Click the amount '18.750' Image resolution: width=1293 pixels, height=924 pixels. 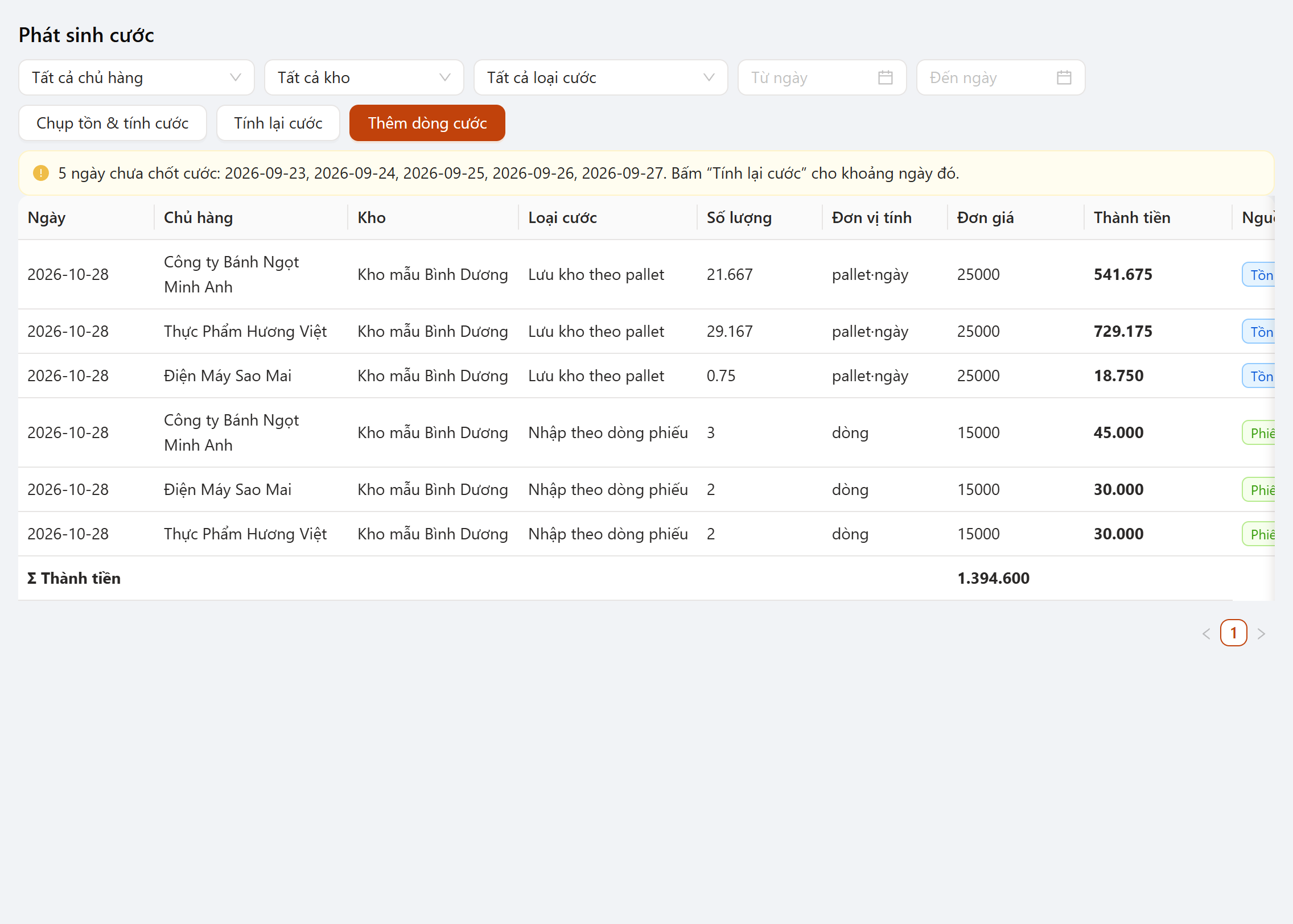point(1118,376)
